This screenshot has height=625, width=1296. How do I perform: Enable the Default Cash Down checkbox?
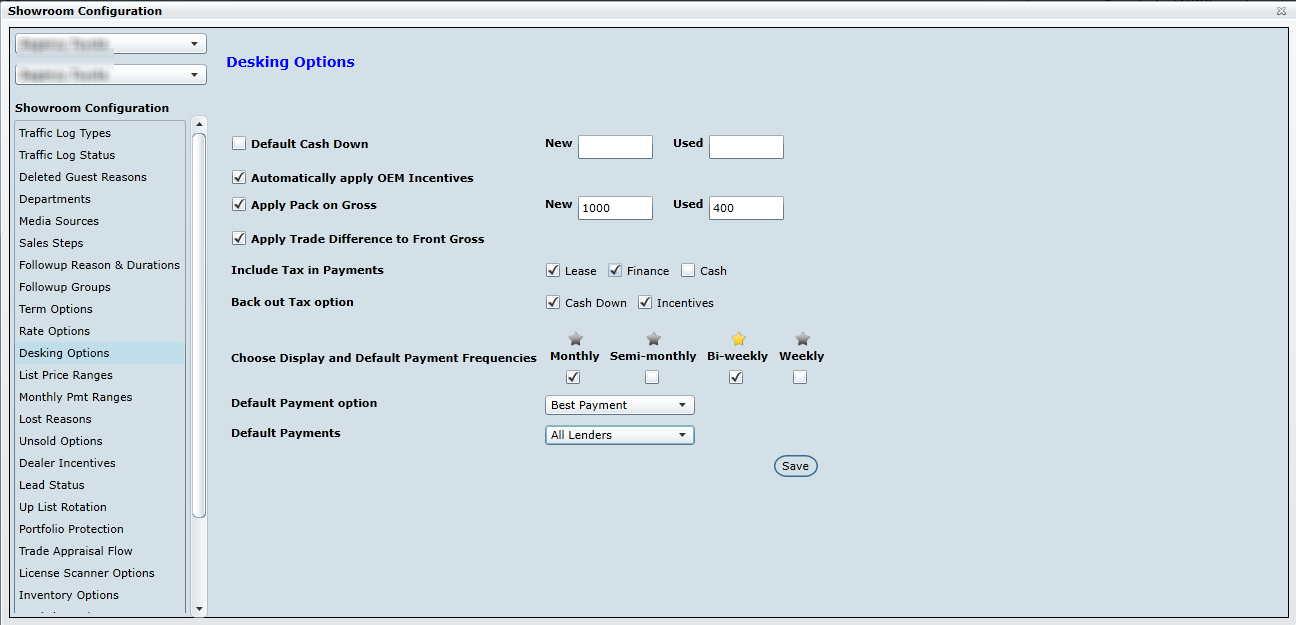click(239, 143)
